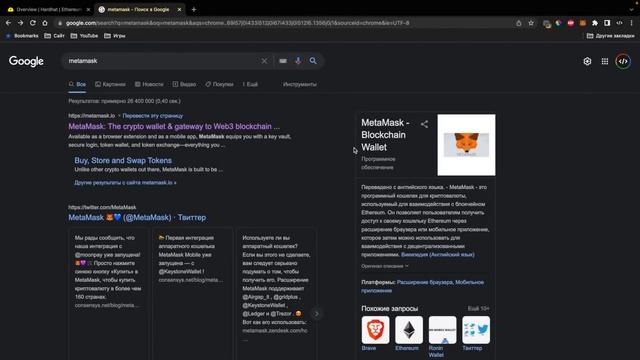
Task: Open Chrome three-dot menu
Action: [631, 23]
